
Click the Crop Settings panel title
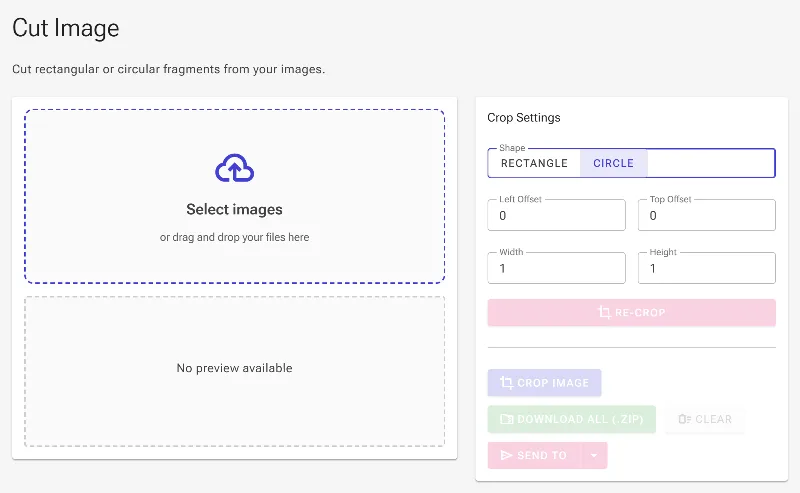(x=523, y=118)
